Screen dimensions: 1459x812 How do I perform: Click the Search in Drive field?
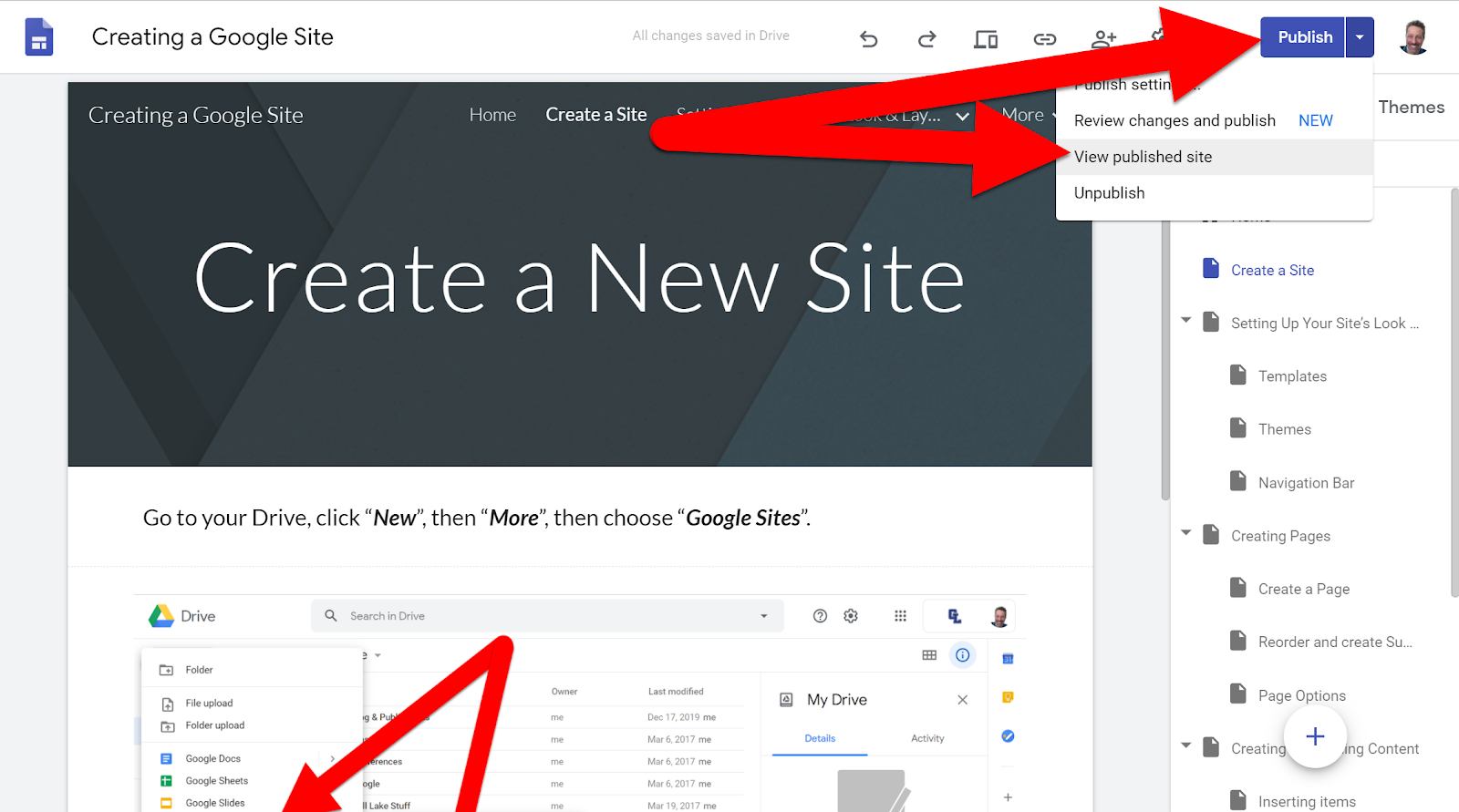click(547, 616)
